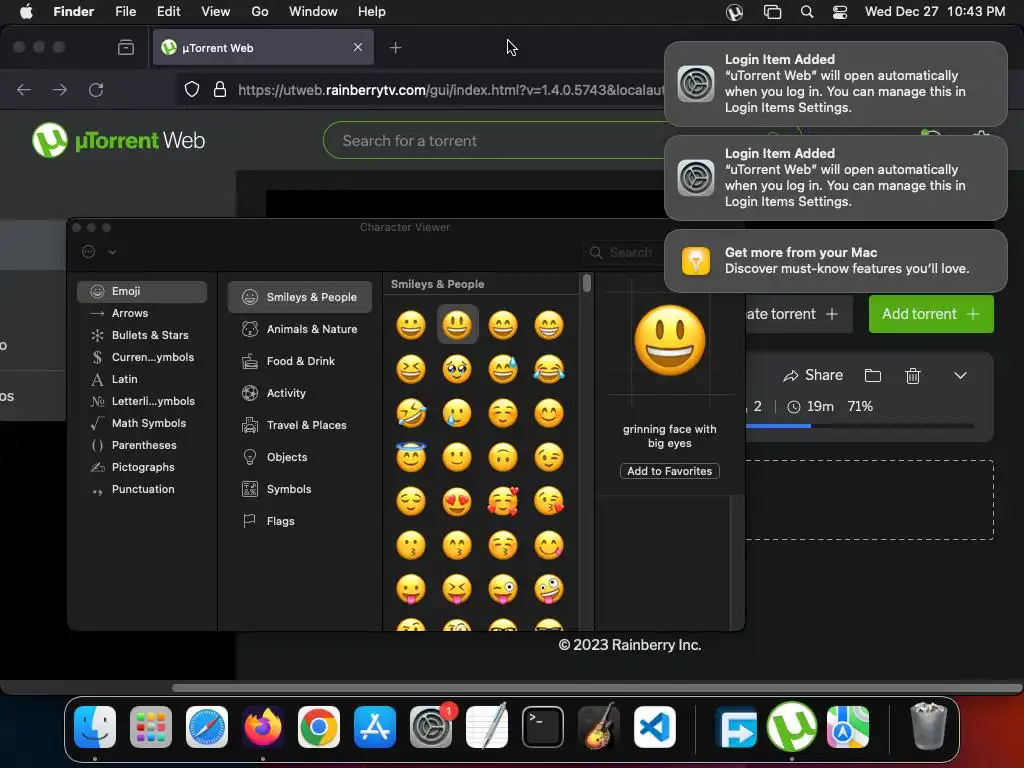Pick the face blowing a kiss emoji
Viewport: 1024px width, 768px height.
(x=549, y=502)
